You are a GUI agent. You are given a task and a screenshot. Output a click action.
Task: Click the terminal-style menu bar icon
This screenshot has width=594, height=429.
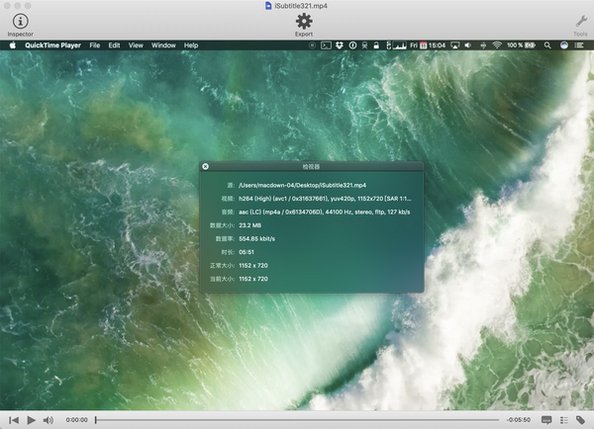326,45
